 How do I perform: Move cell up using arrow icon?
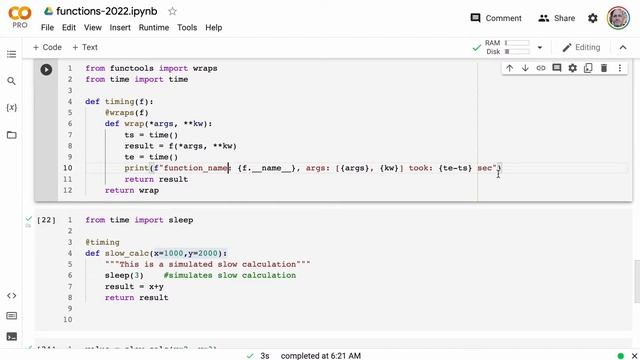(x=509, y=68)
